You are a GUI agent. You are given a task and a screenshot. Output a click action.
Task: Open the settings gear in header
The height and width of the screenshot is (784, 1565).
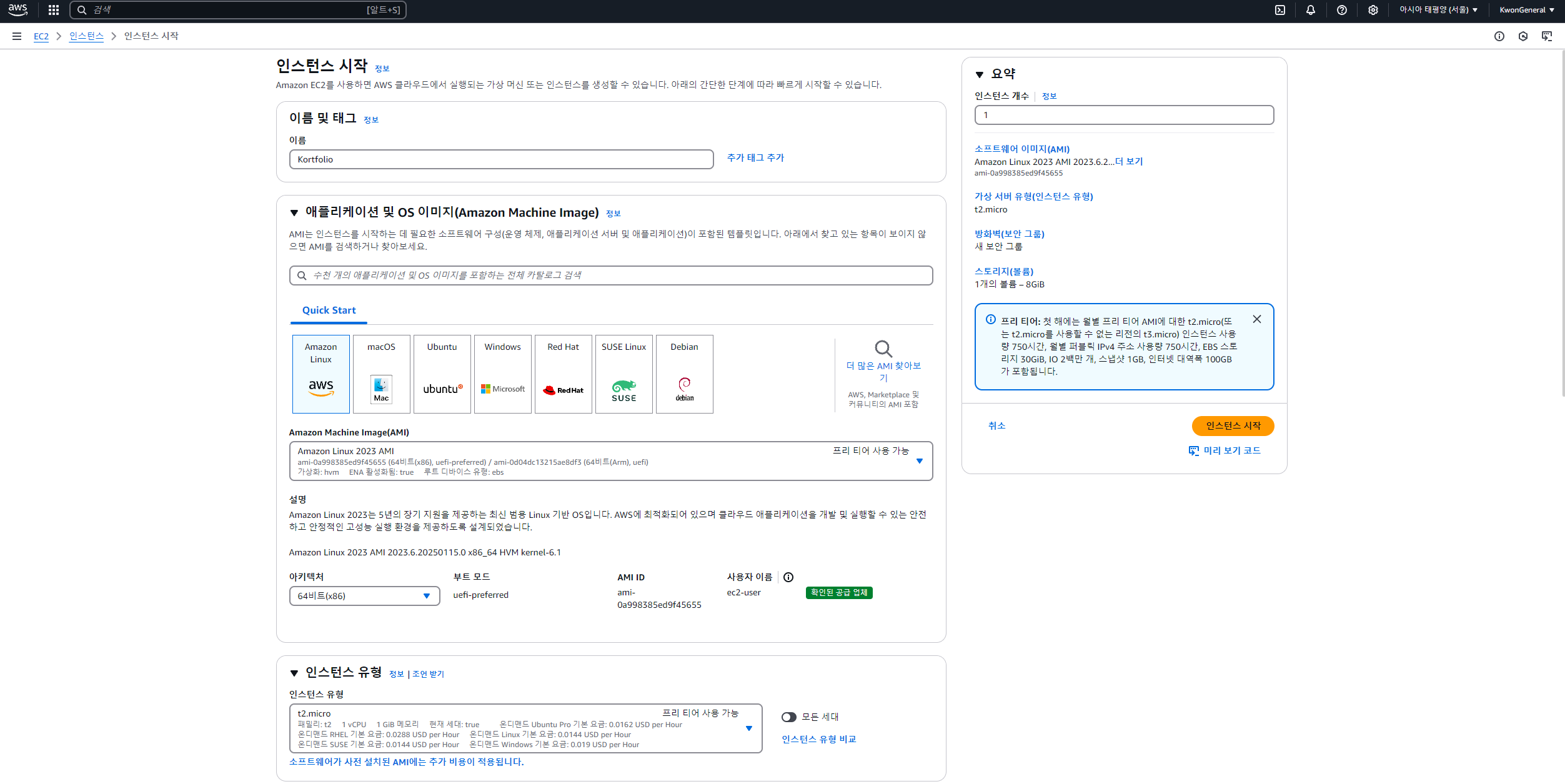click(1373, 10)
